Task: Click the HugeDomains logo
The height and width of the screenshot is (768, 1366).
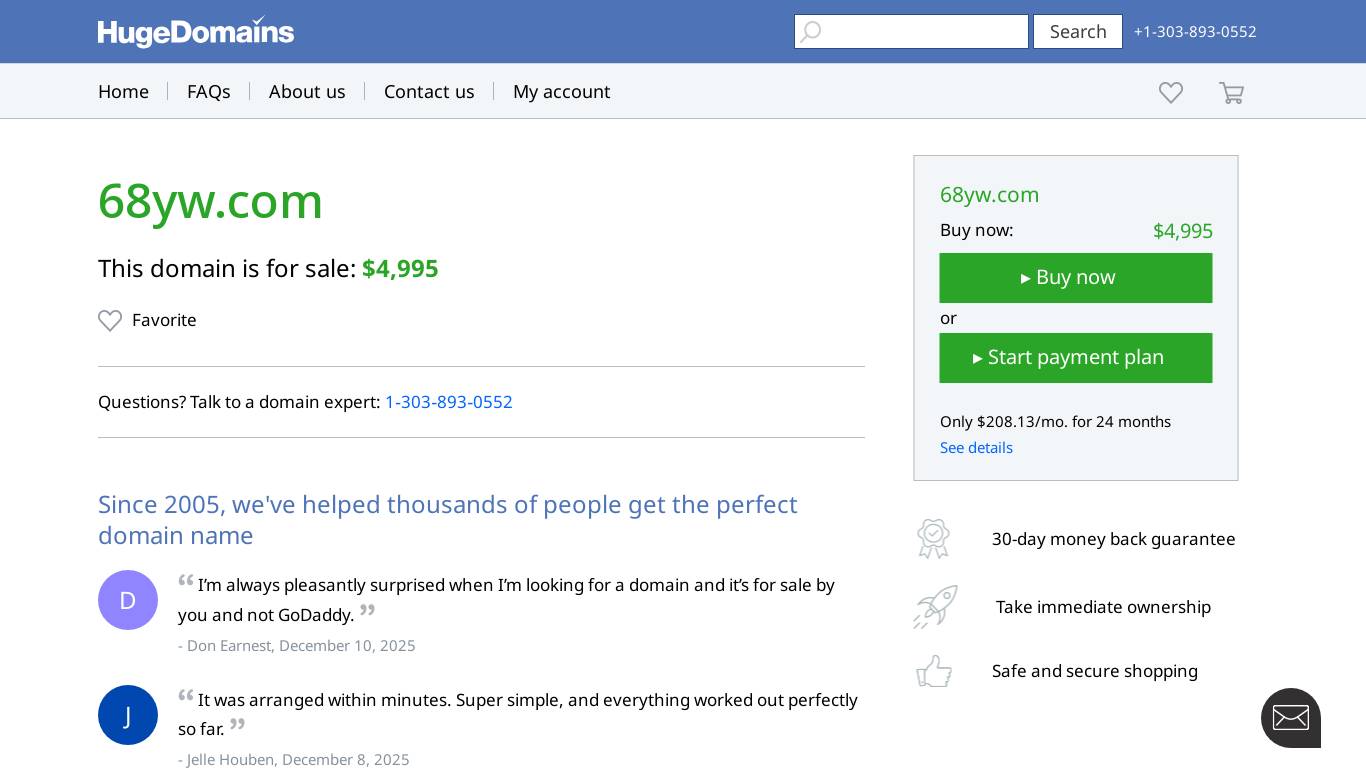Action: 196,32
